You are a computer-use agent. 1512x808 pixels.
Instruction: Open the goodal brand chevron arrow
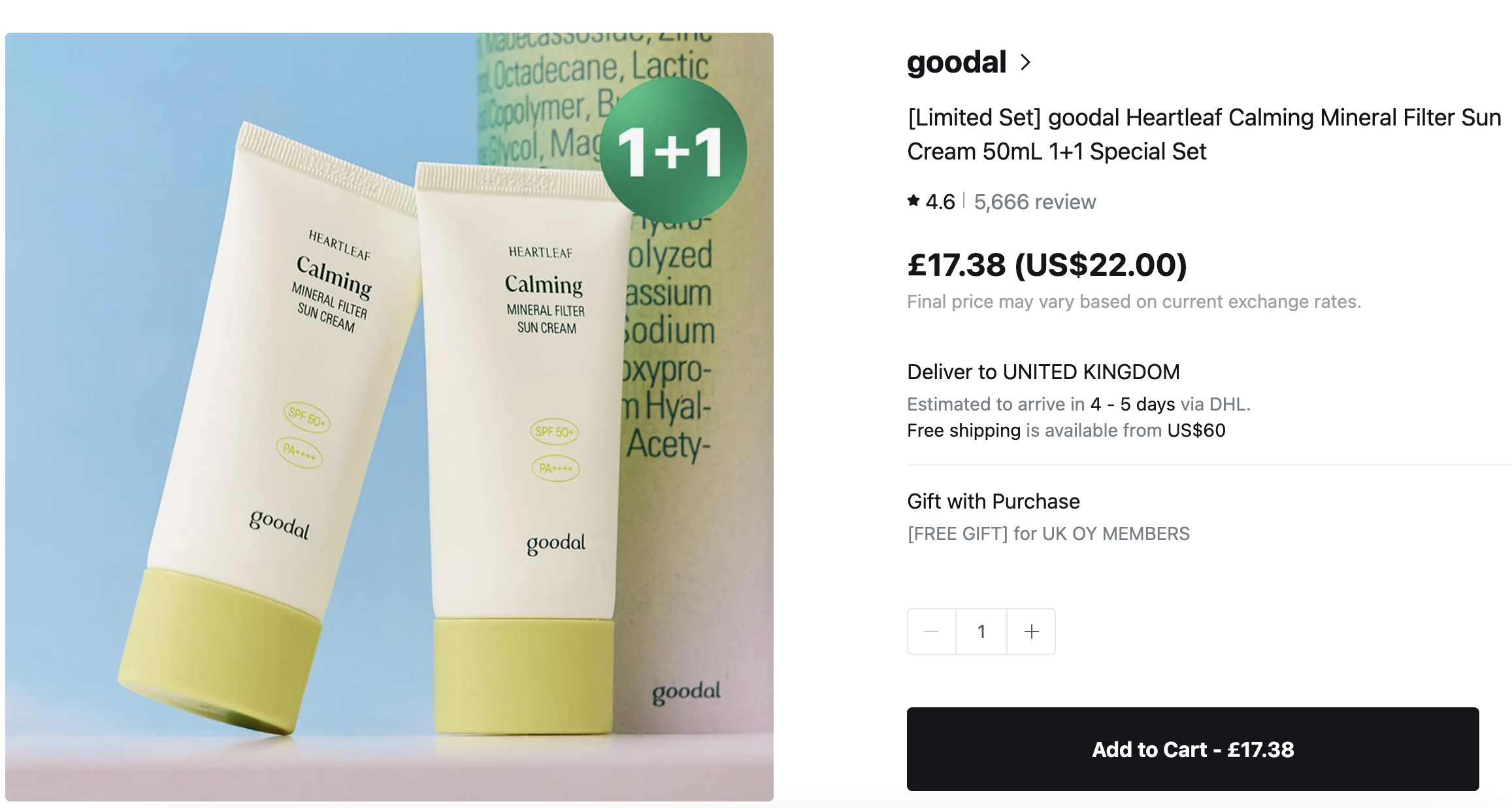click(x=1026, y=62)
